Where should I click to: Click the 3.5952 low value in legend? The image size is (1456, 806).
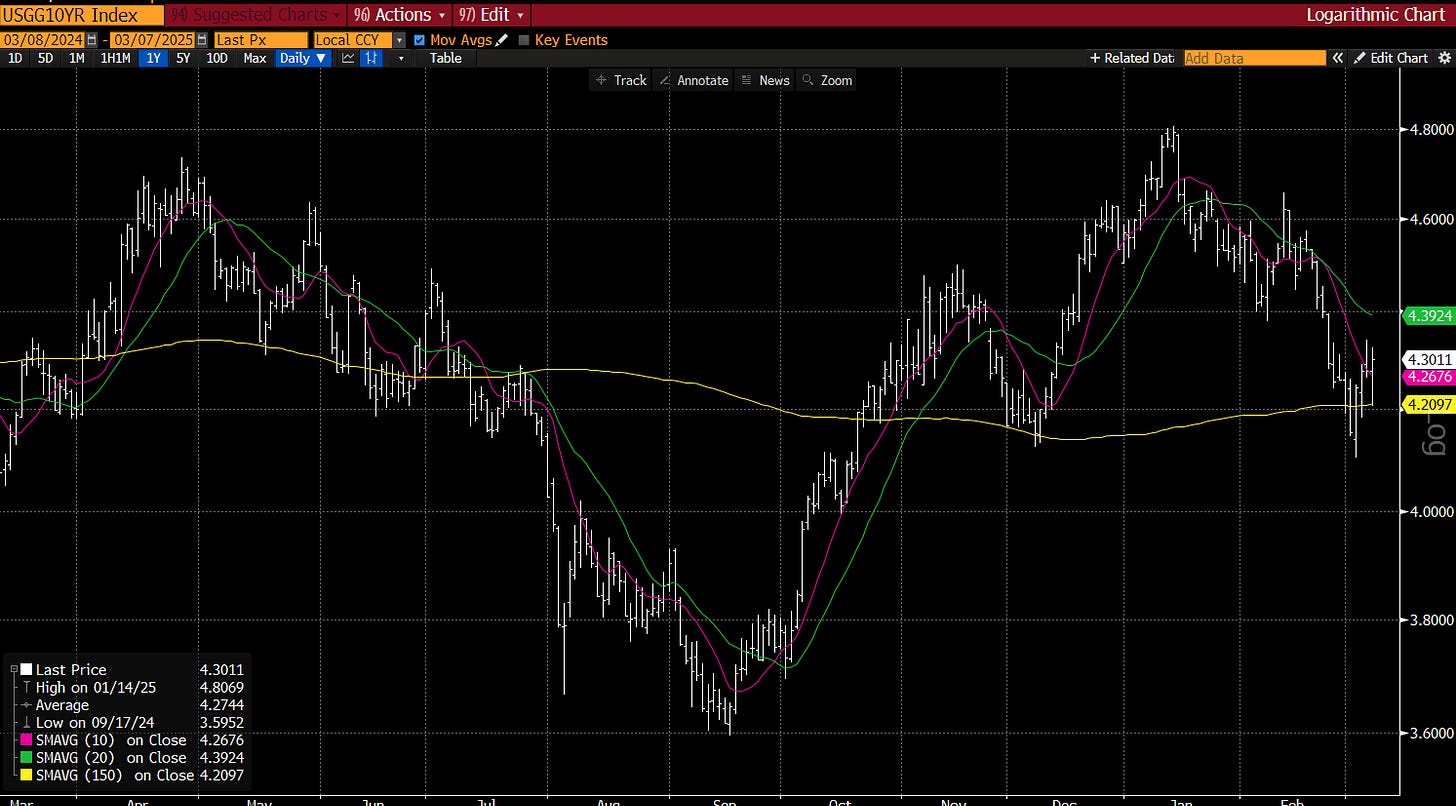pos(221,722)
